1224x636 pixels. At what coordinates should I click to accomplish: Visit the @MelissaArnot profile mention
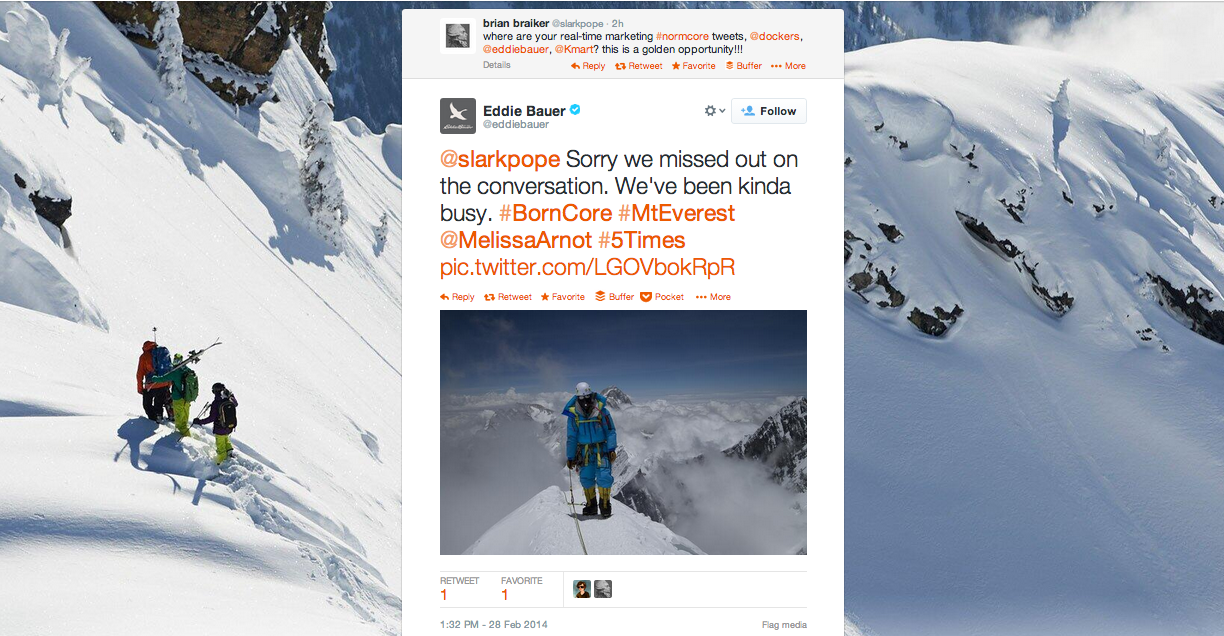pyautogui.click(x=515, y=241)
